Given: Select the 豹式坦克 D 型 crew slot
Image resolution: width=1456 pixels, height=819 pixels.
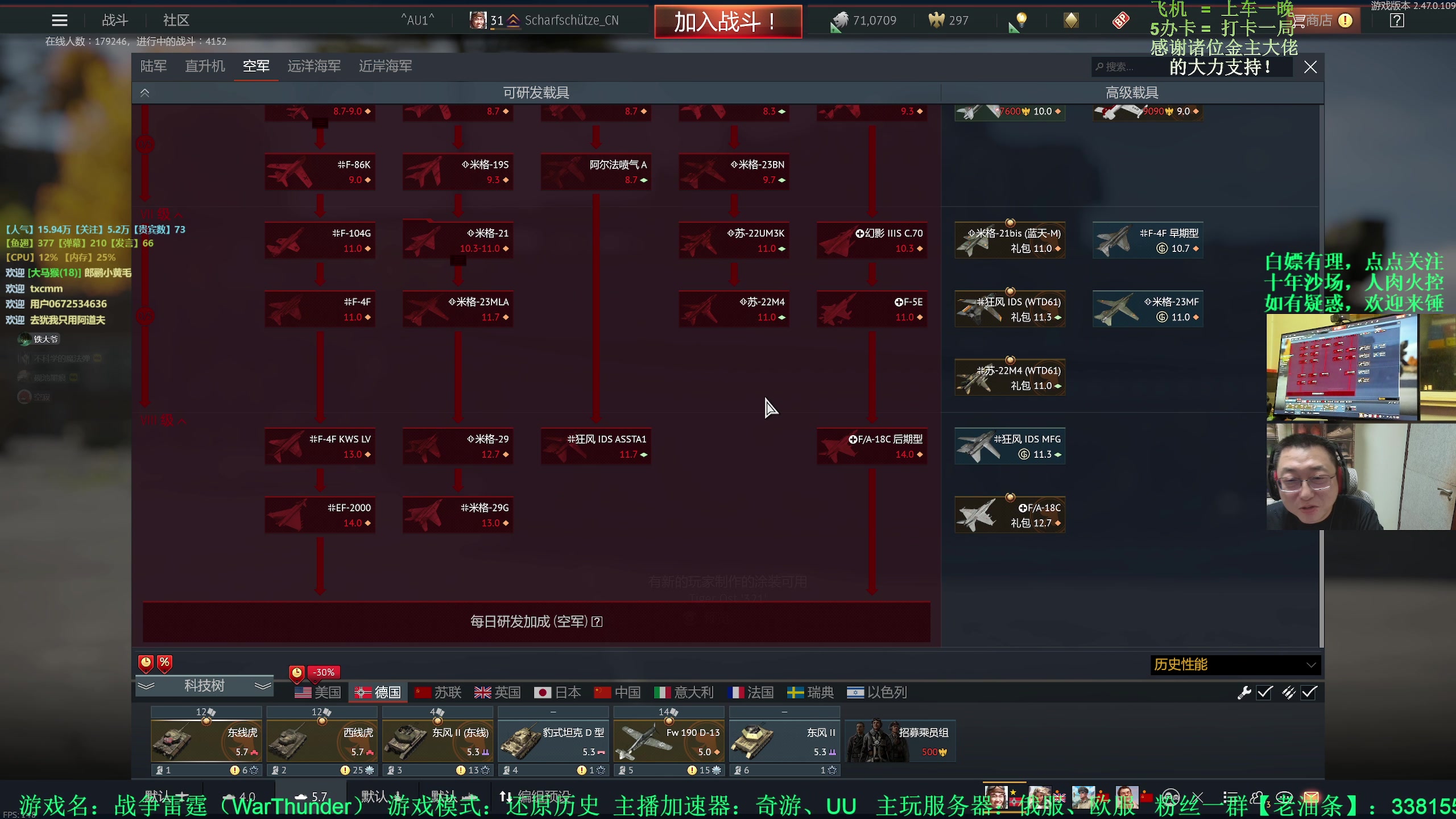Looking at the screenshot, I should pos(553,741).
